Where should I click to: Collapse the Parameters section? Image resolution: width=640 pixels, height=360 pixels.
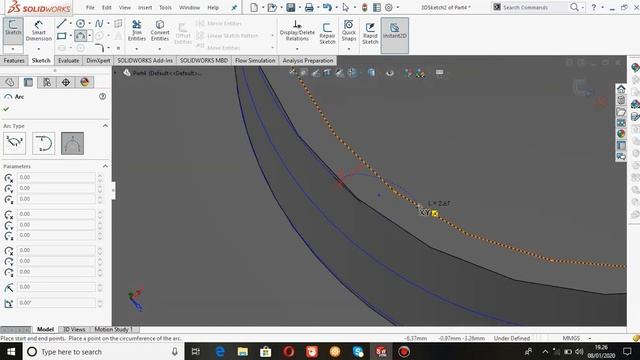click(105, 166)
